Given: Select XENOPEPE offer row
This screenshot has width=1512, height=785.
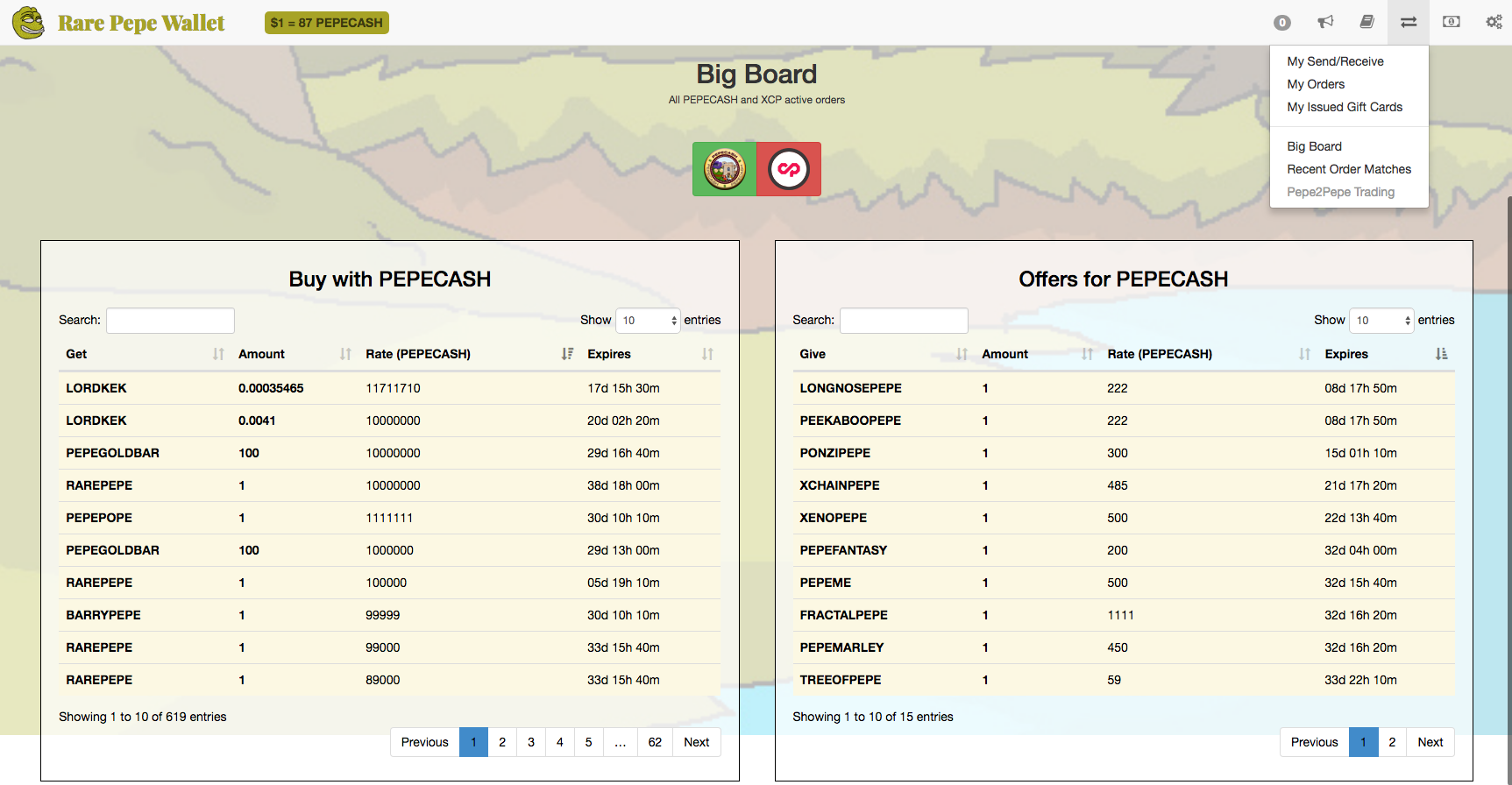Looking at the screenshot, I should (1124, 518).
